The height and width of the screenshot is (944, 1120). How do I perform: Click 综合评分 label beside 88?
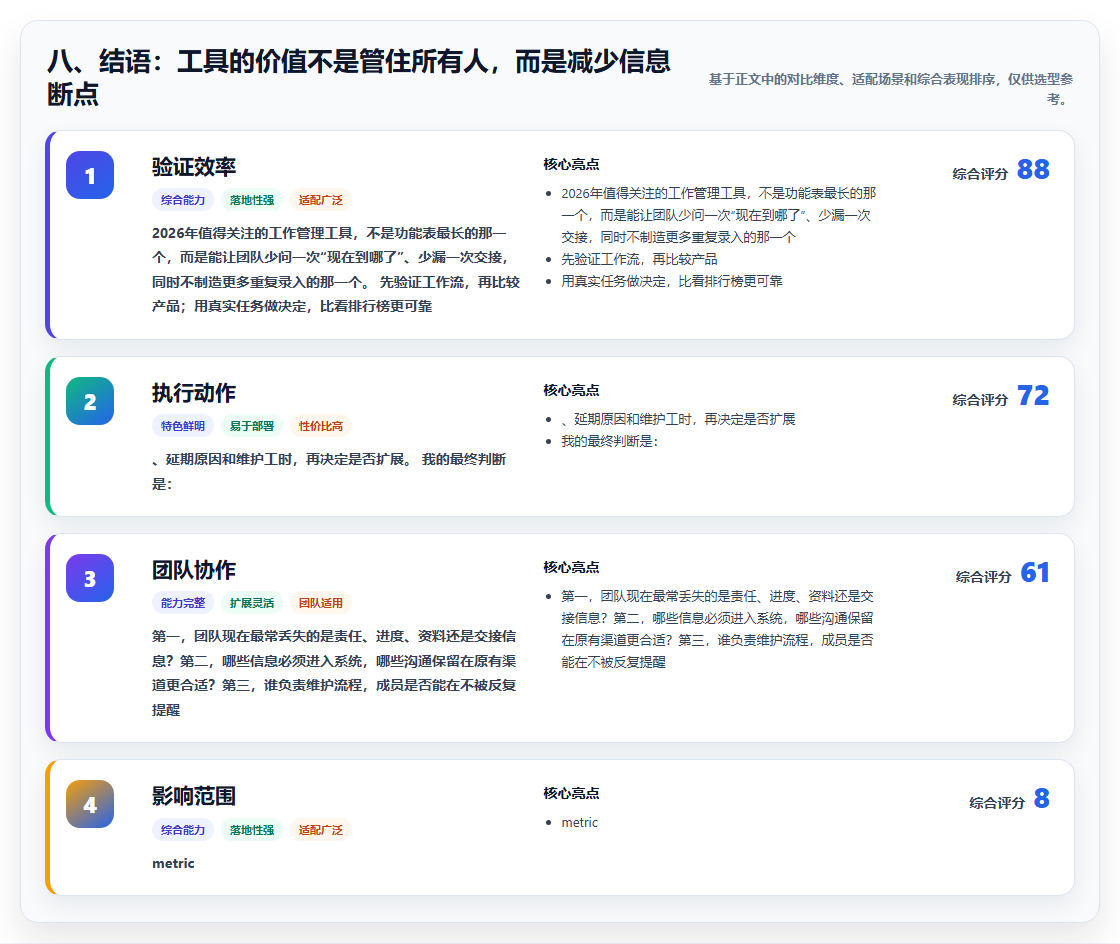[980, 174]
